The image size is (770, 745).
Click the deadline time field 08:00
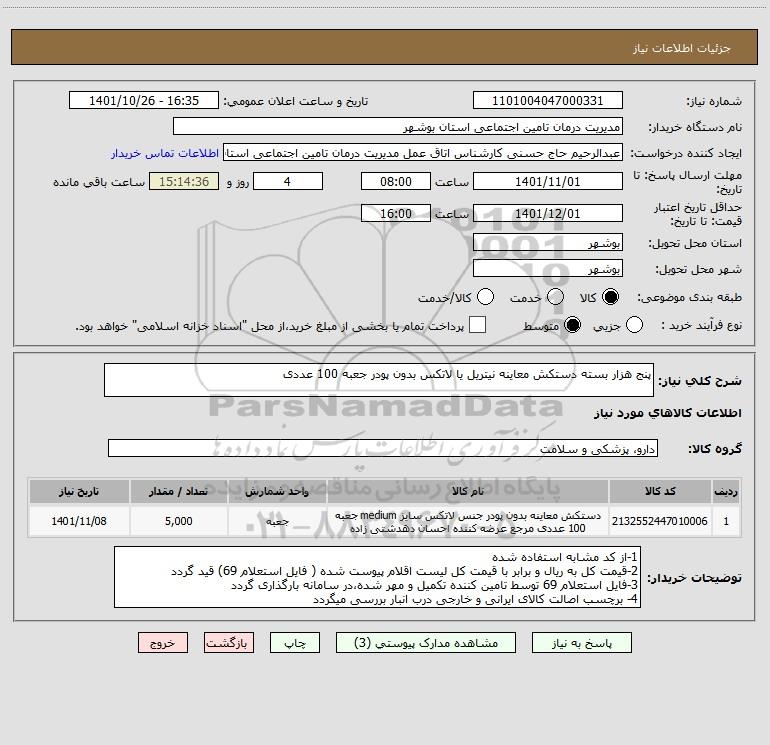pyautogui.click(x=396, y=182)
